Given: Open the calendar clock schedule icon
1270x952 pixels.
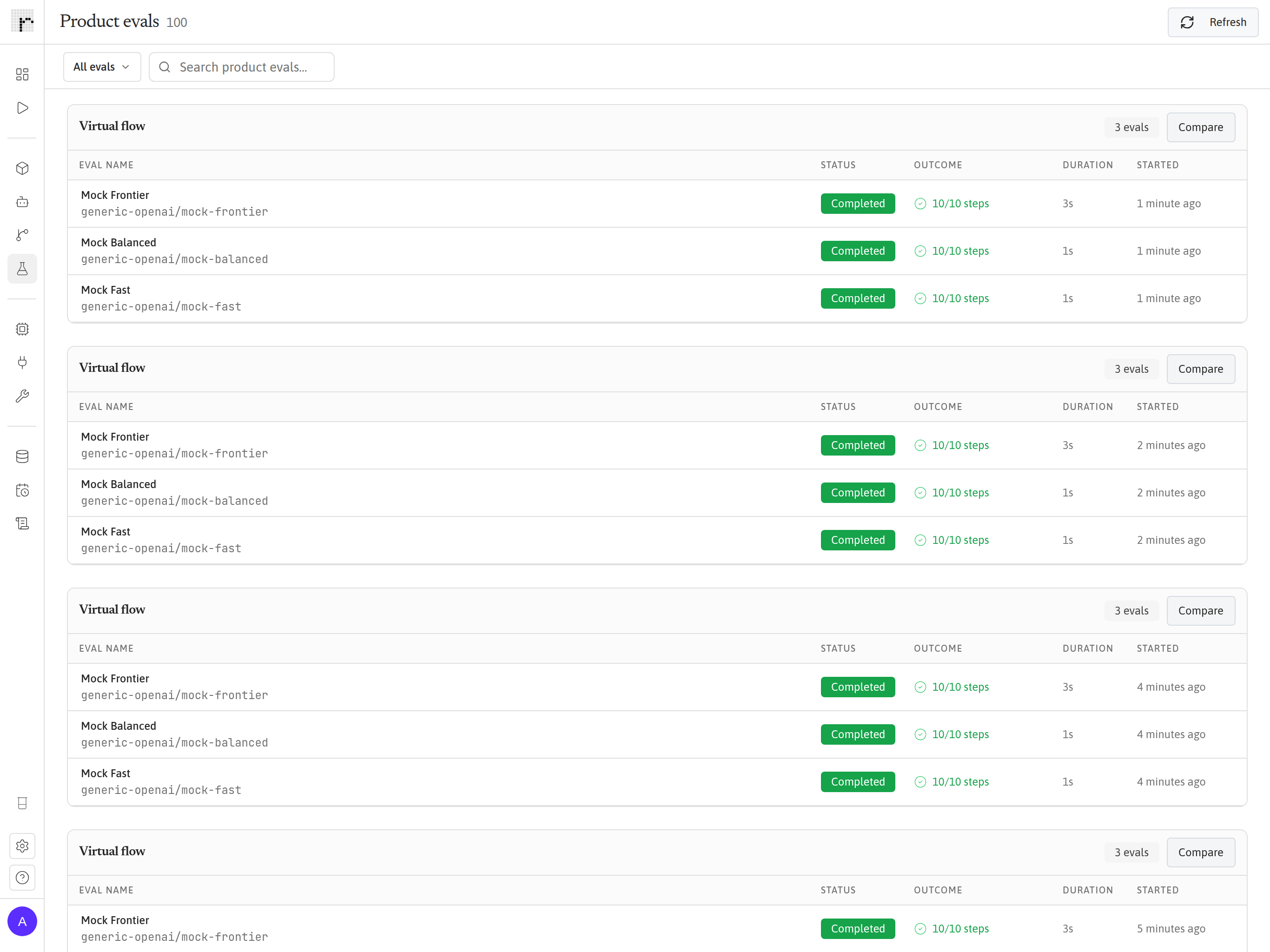Looking at the screenshot, I should click(x=22, y=490).
